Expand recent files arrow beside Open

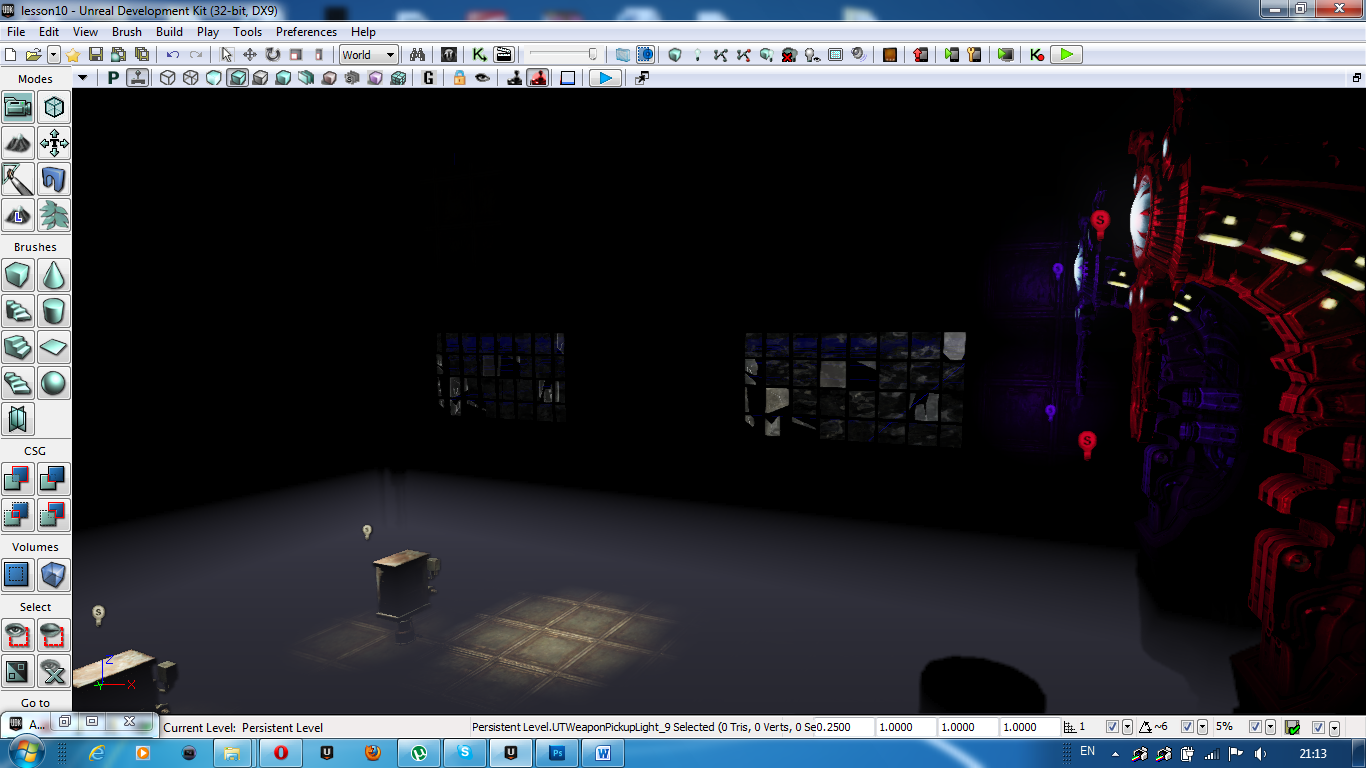(54, 55)
